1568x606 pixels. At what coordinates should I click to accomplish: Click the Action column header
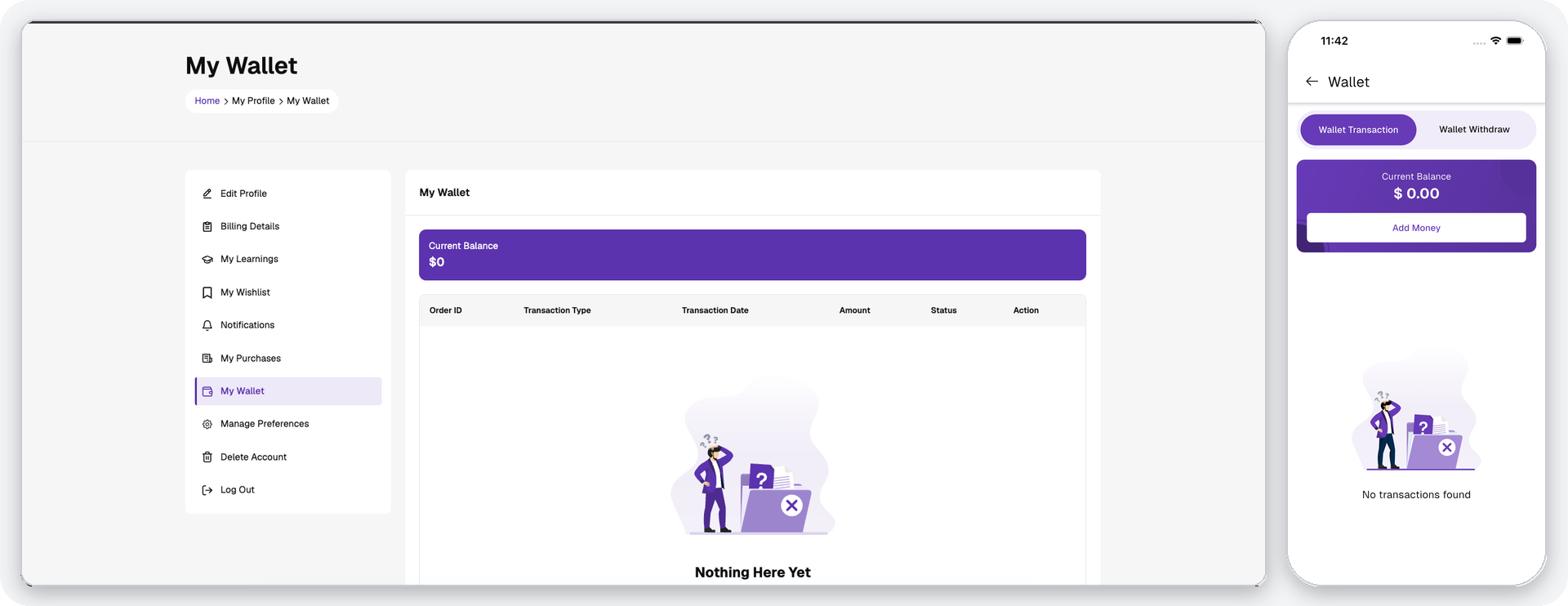coord(1027,310)
